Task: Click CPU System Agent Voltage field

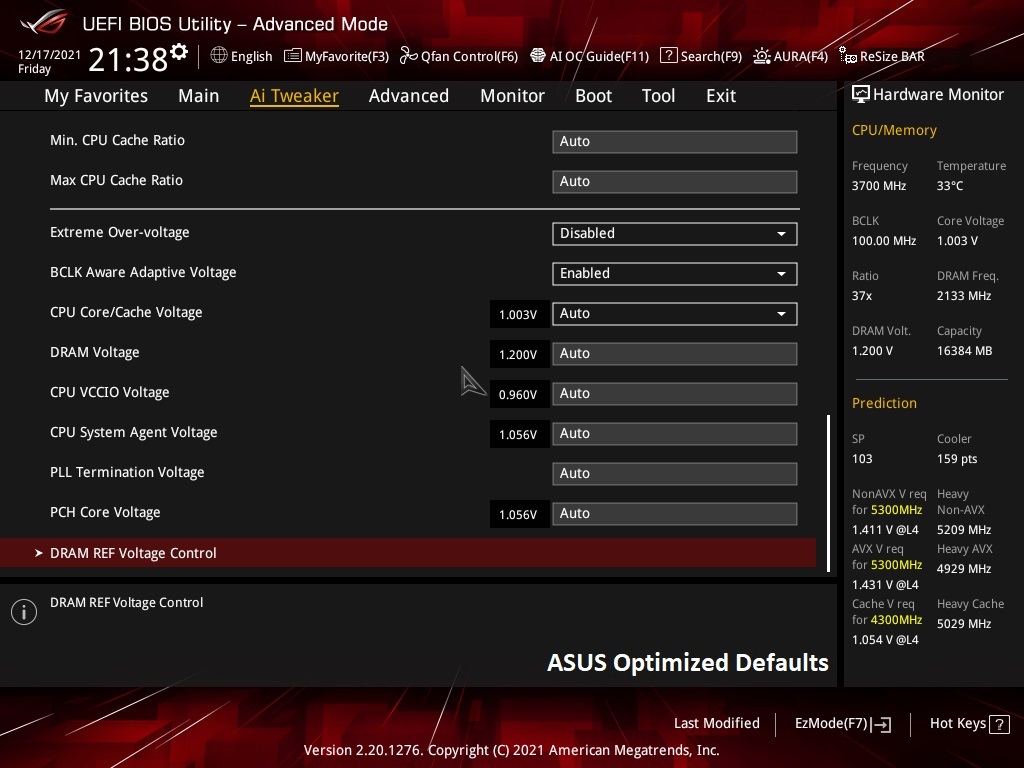Action: (675, 434)
